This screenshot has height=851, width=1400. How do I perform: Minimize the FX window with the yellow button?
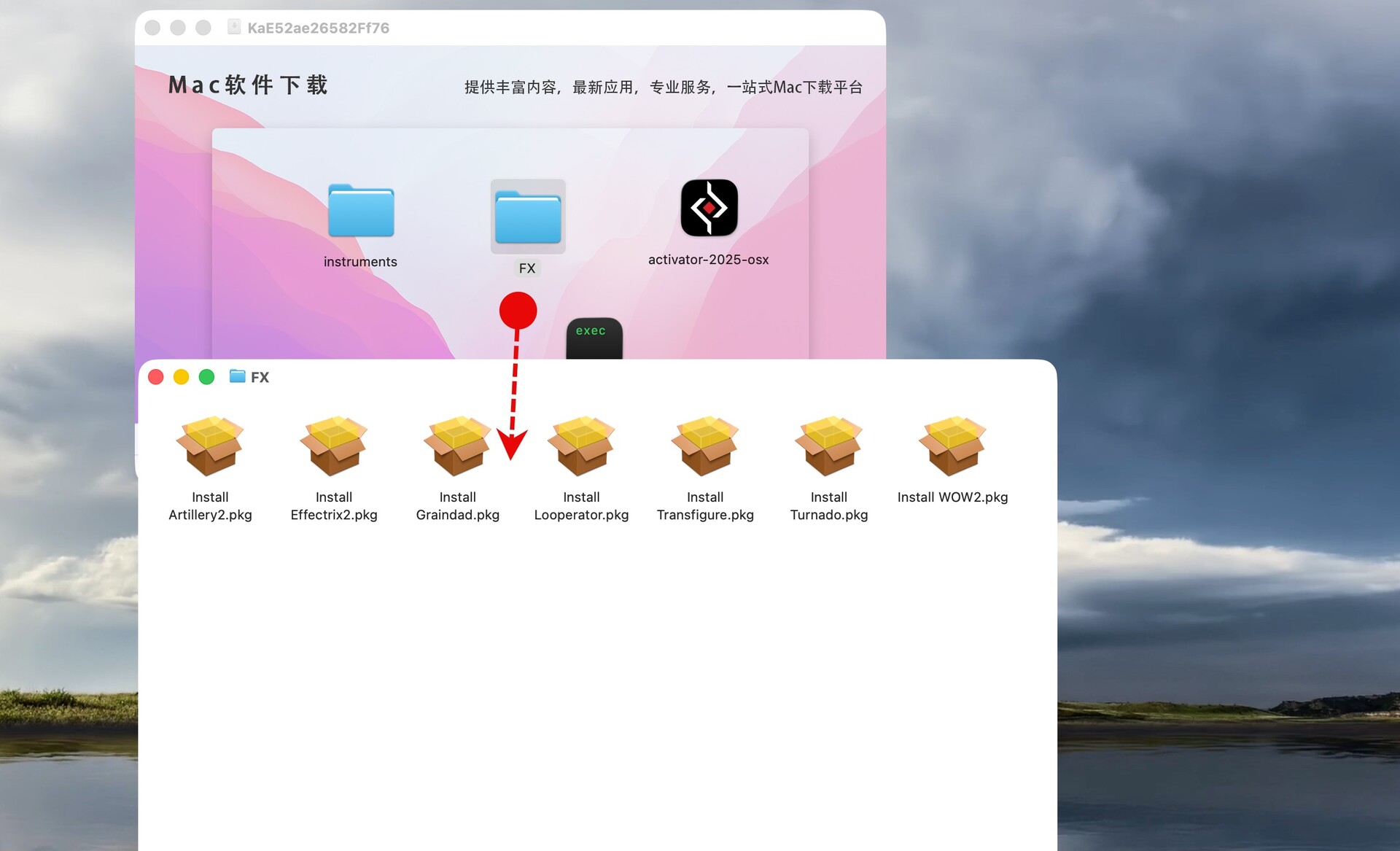(x=182, y=377)
